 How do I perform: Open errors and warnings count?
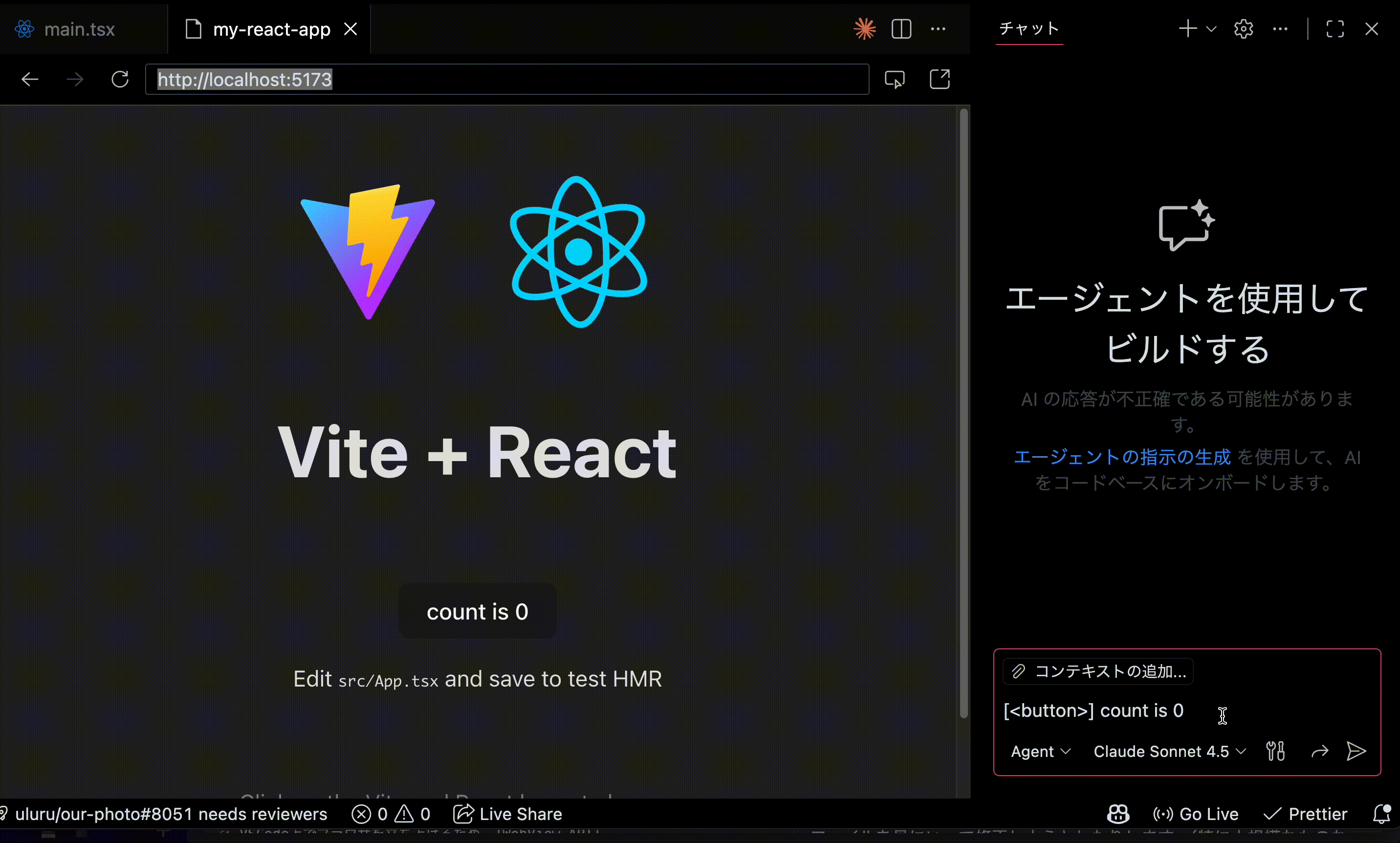click(390, 814)
